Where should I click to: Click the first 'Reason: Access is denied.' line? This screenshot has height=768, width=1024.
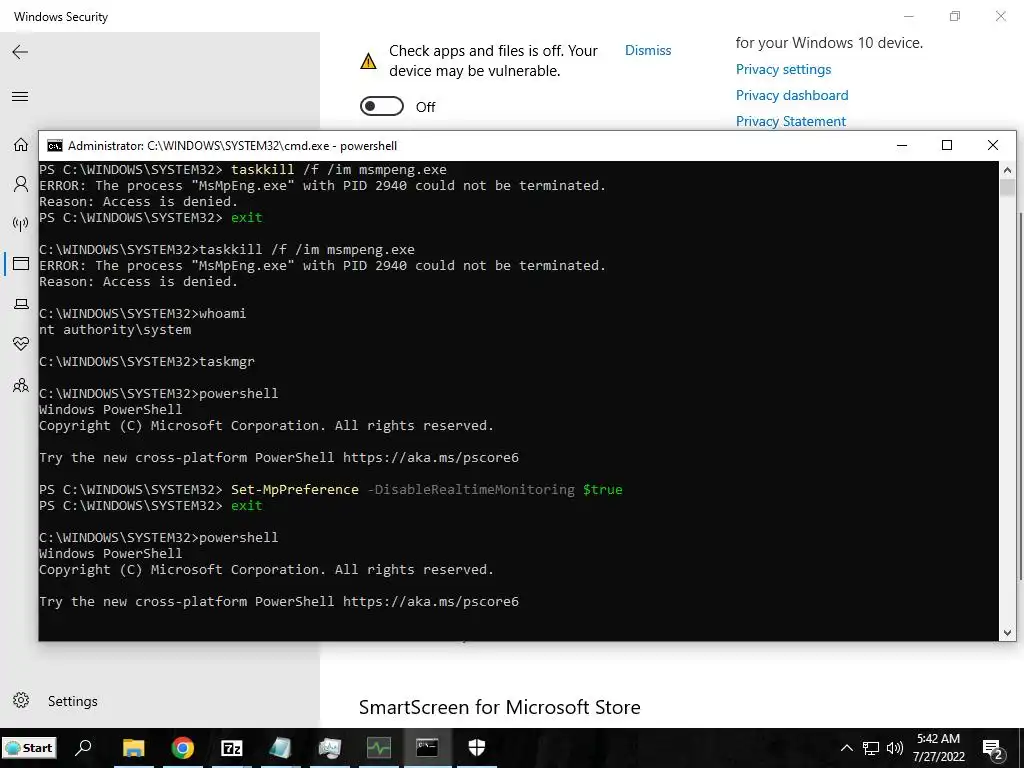138,202
